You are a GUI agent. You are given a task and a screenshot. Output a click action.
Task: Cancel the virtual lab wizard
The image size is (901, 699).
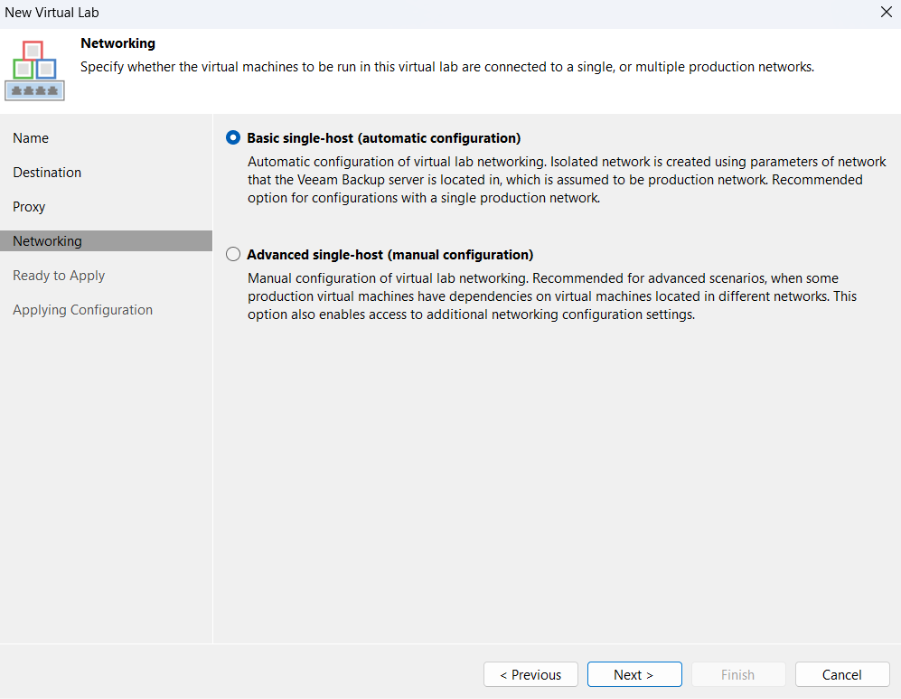pyautogui.click(x=842, y=675)
